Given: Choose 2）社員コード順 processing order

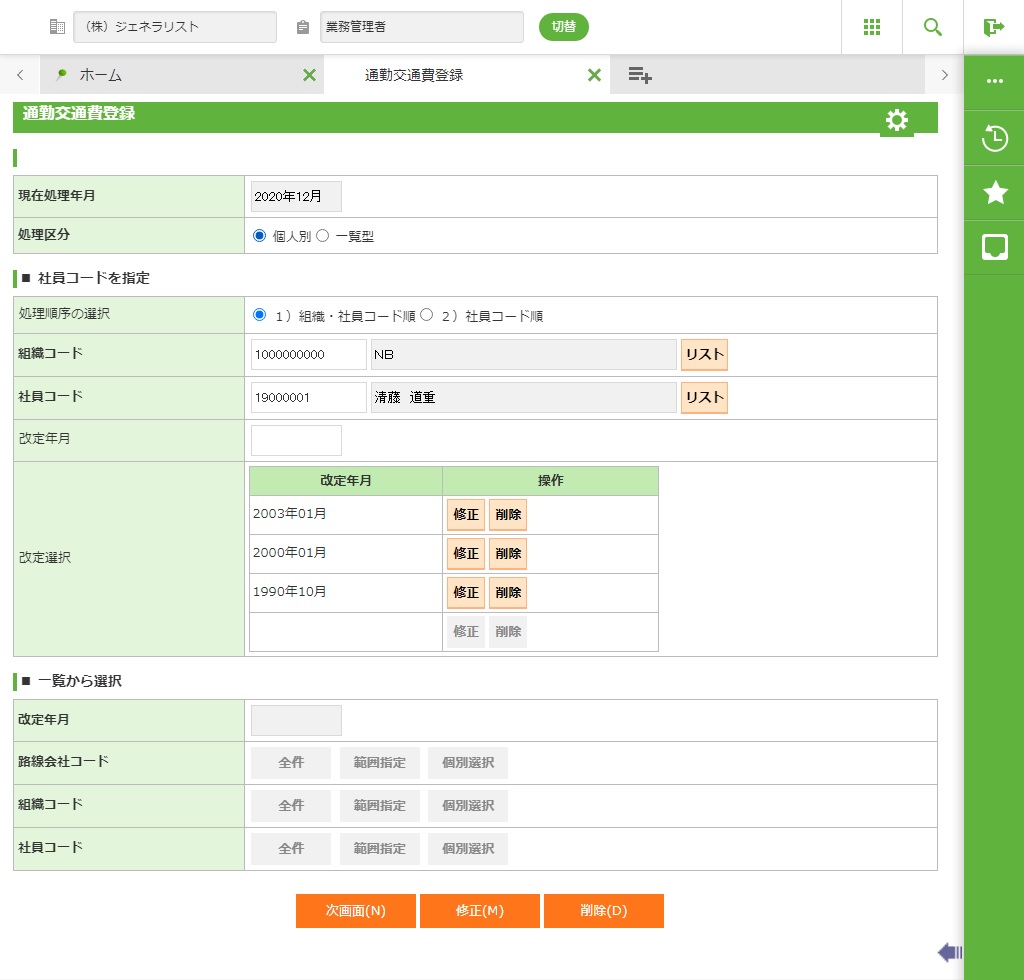Looking at the screenshot, I should pyautogui.click(x=427, y=315).
